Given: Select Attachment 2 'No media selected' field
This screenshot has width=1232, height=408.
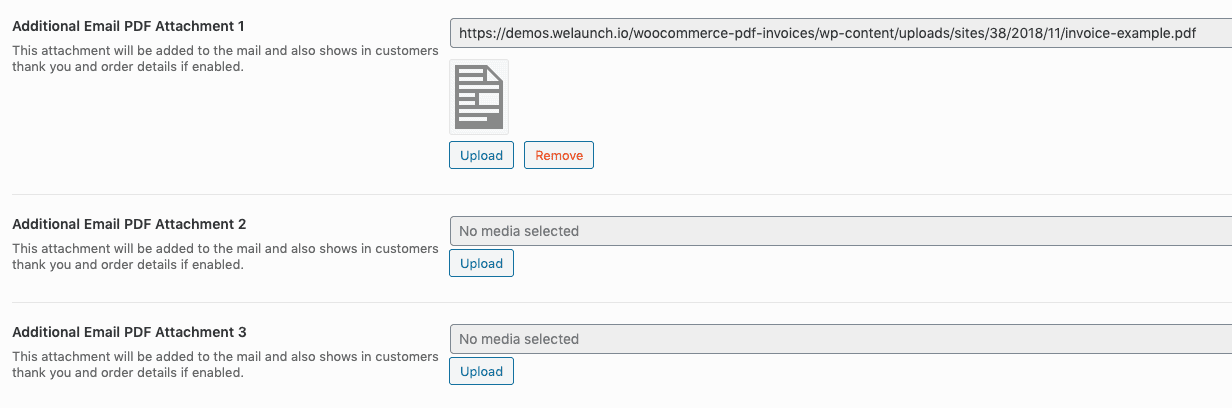Looking at the screenshot, I should click(841, 231).
